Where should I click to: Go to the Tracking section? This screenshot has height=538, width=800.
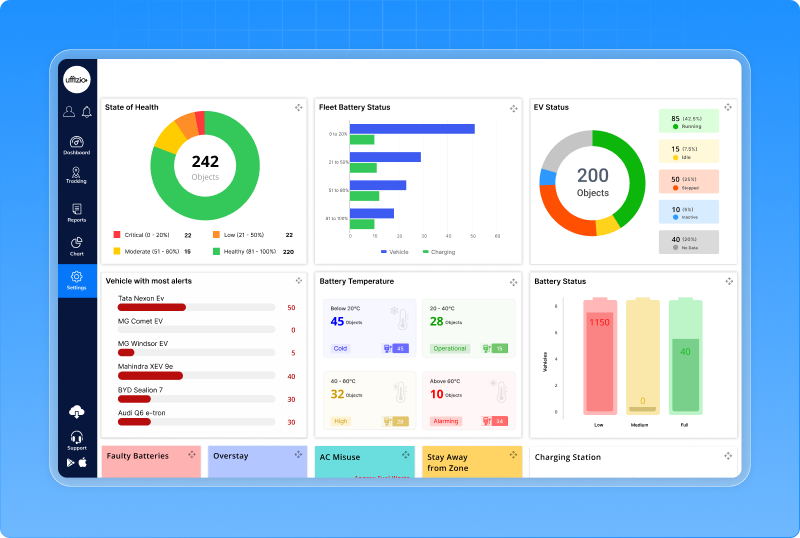pyautogui.click(x=77, y=176)
